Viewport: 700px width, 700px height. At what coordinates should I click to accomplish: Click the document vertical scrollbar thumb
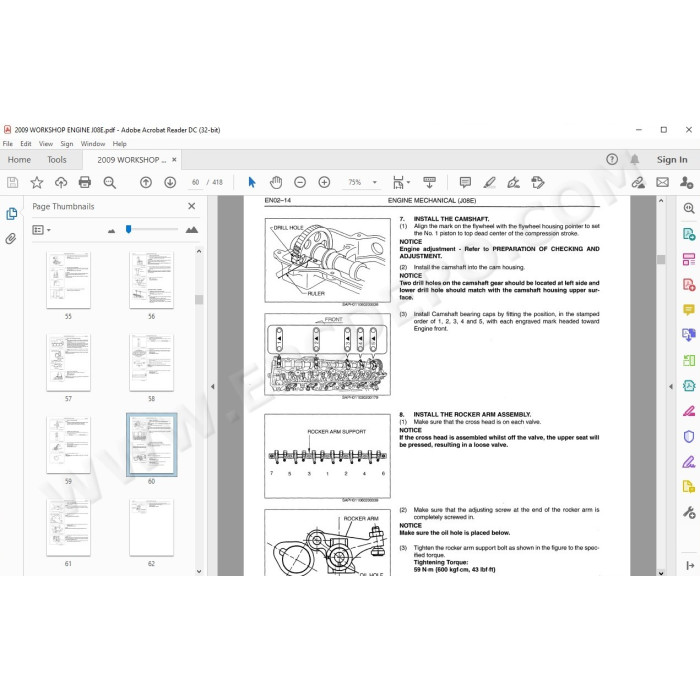click(661, 259)
